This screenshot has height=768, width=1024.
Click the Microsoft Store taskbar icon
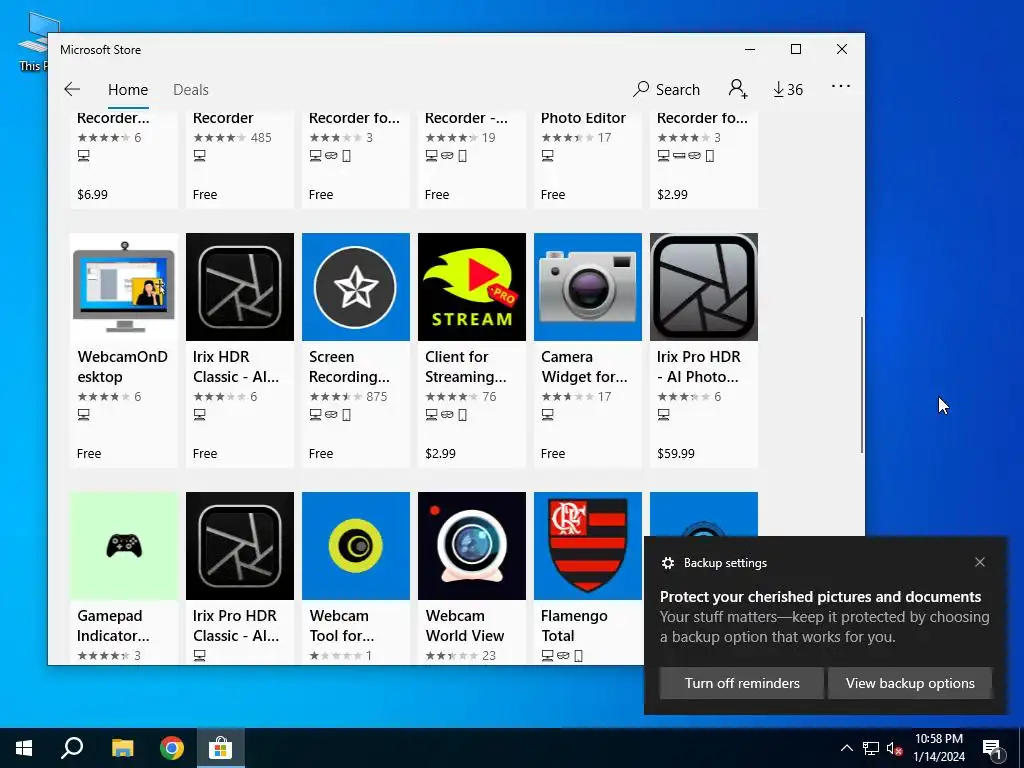(221, 748)
